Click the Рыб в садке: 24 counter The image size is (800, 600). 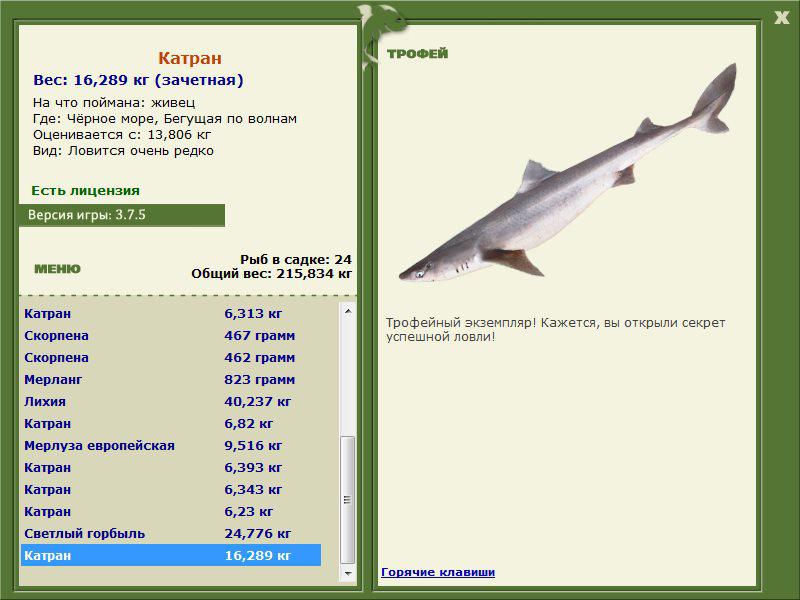pyautogui.click(x=296, y=260)
